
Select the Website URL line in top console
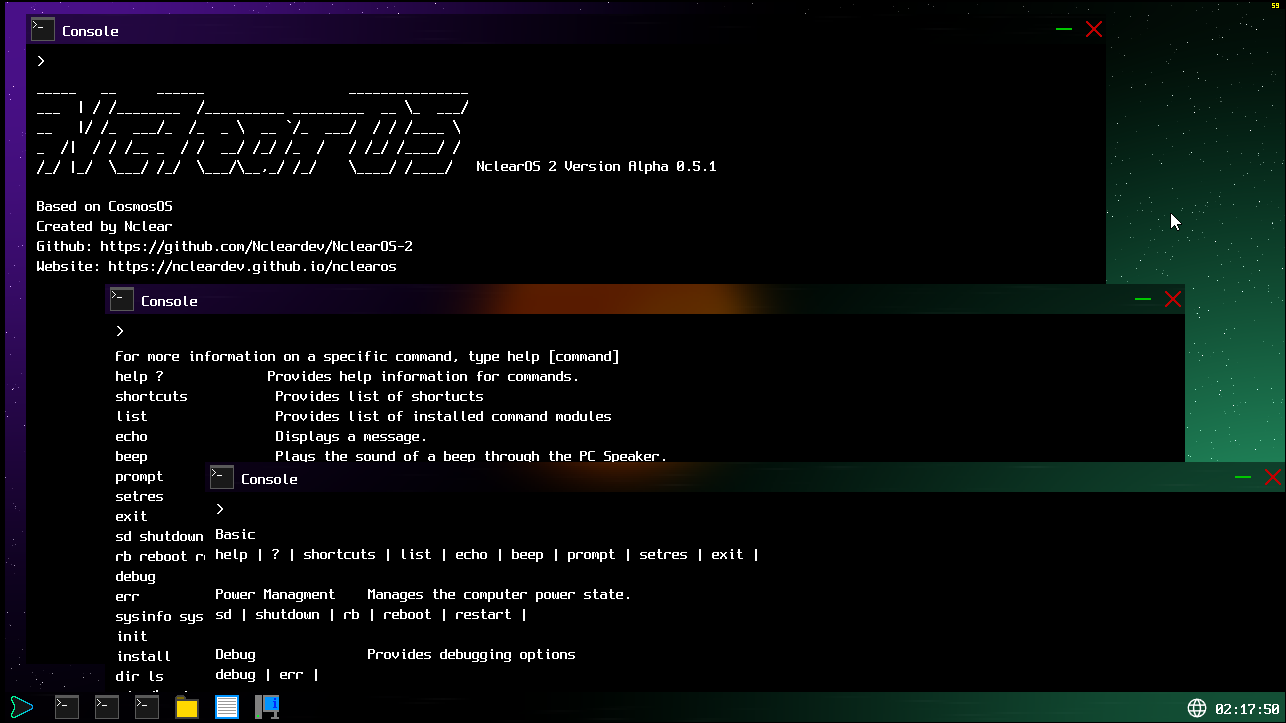tap(216, 266)
